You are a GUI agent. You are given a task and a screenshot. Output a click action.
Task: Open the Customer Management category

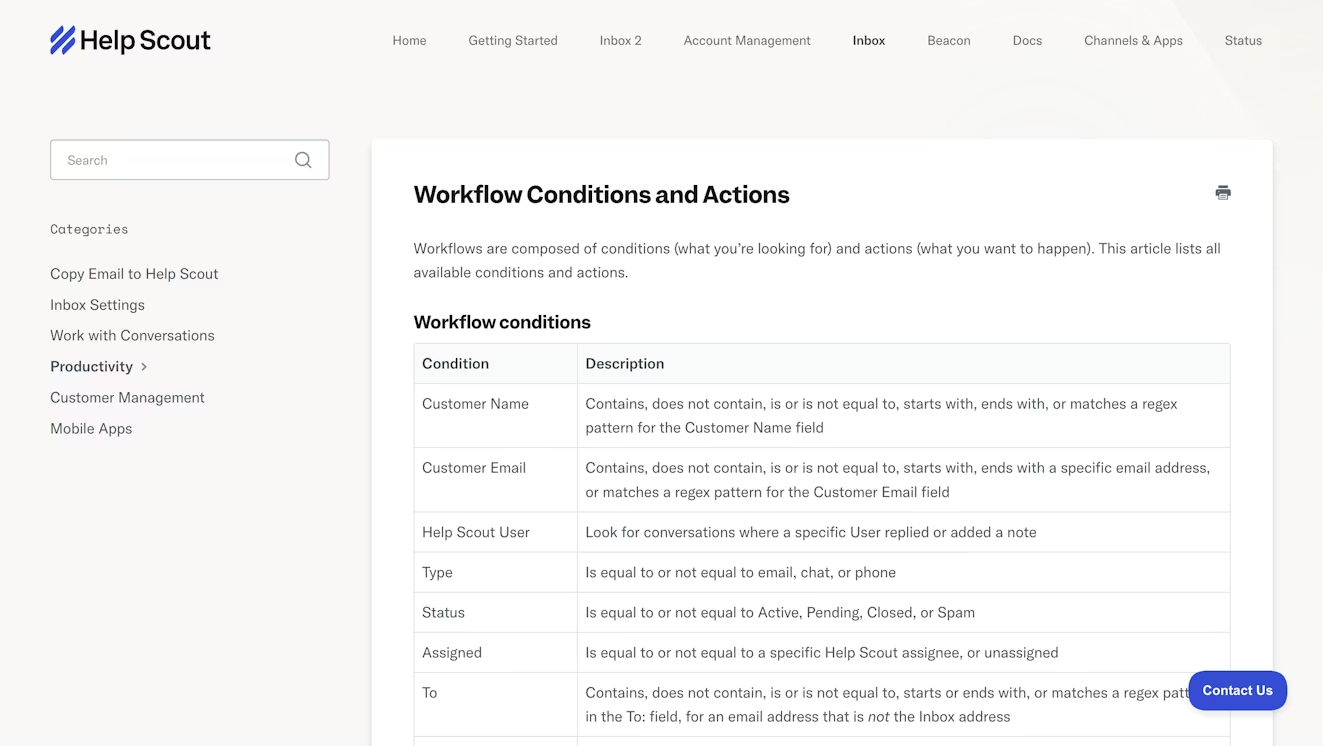tap(127, 398)
